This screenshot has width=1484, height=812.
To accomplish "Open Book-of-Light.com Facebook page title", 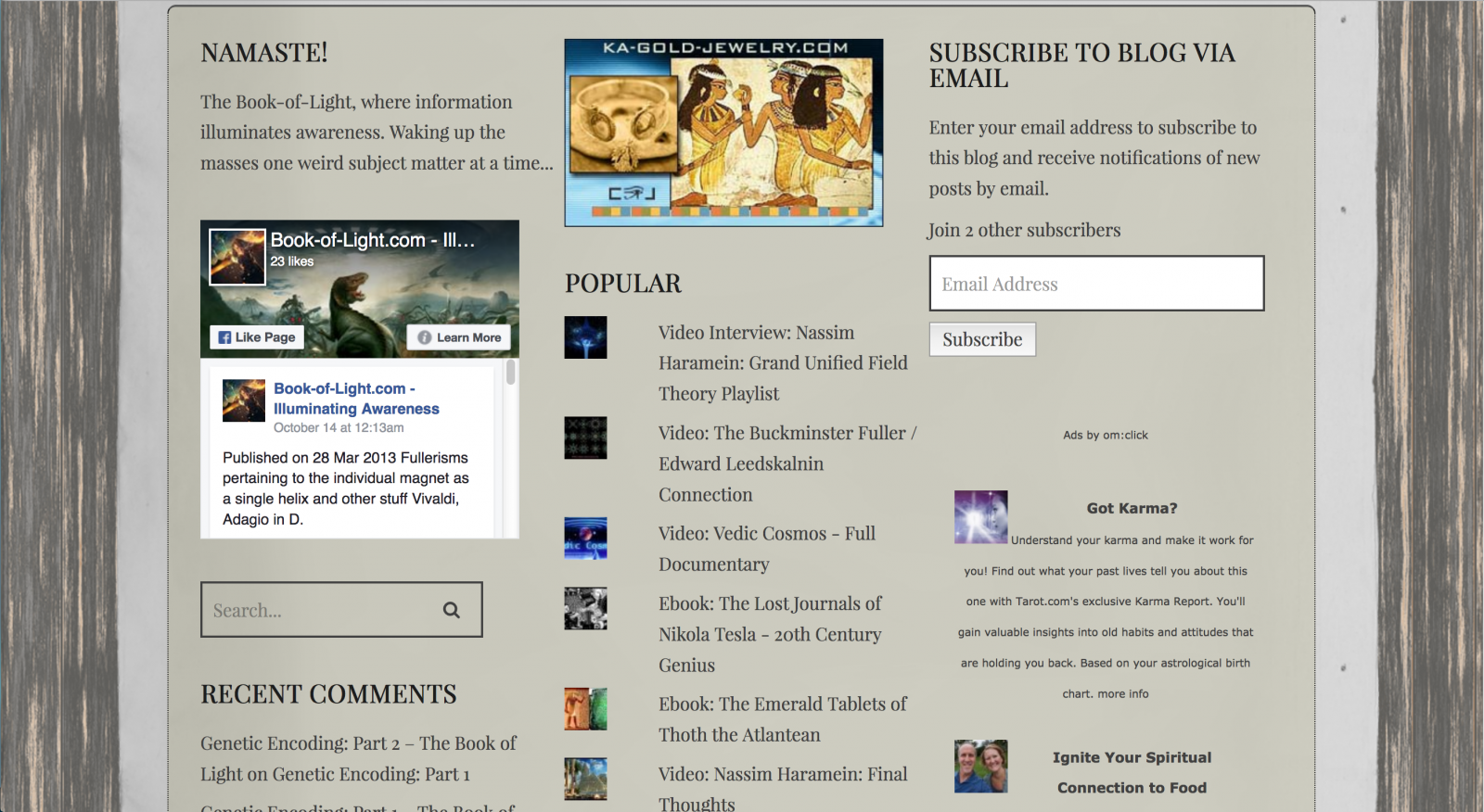I will [372, 240].
